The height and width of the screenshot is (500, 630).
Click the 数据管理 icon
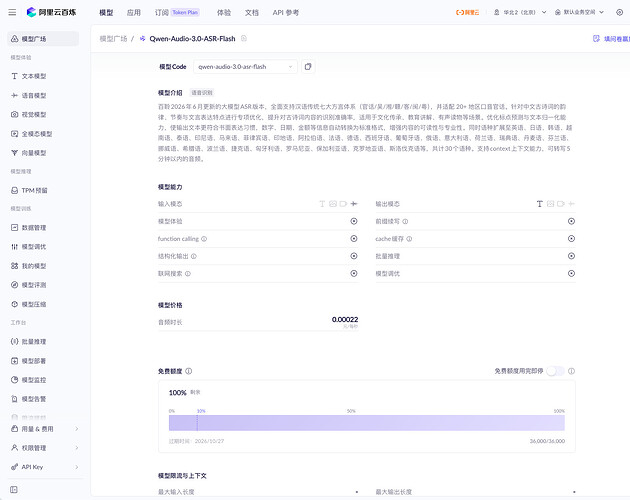14,227
